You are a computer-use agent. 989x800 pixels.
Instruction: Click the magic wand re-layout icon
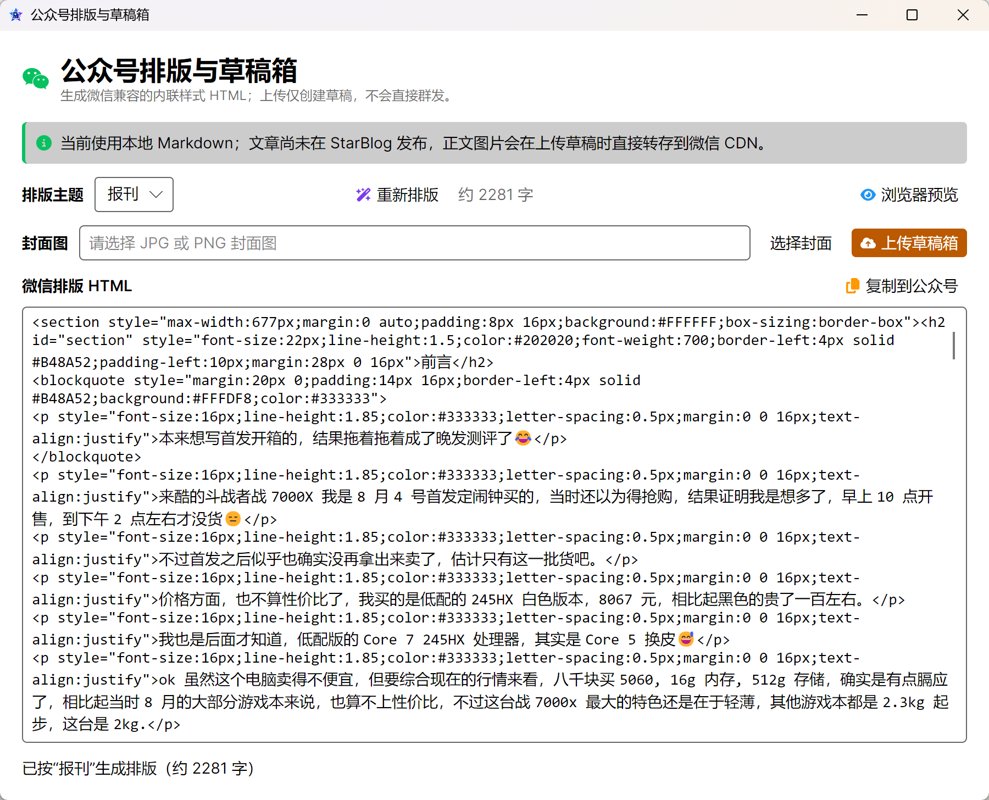pos(363,195)
